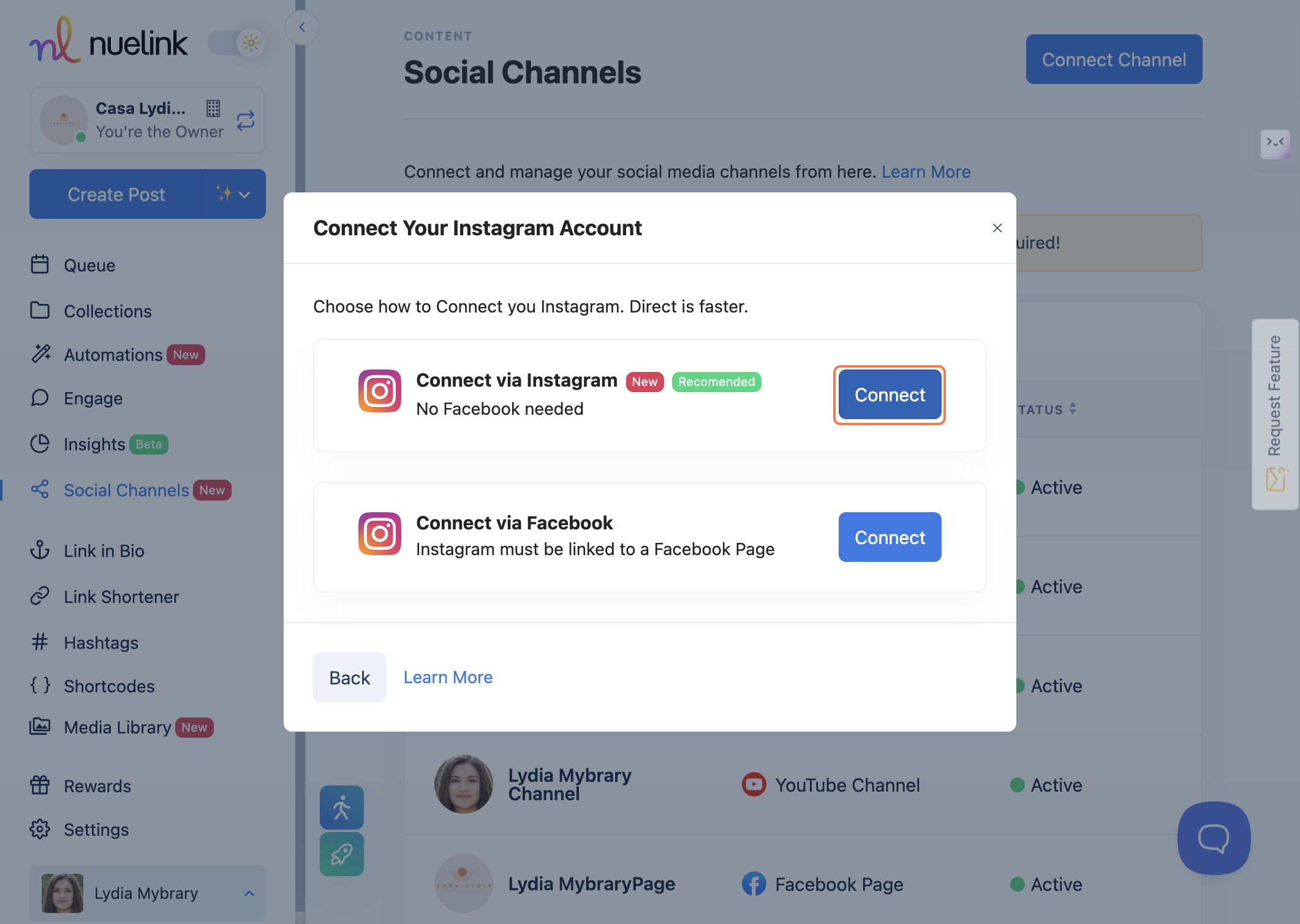Open the dialog's Learn More link

click(x=448, y=678)
